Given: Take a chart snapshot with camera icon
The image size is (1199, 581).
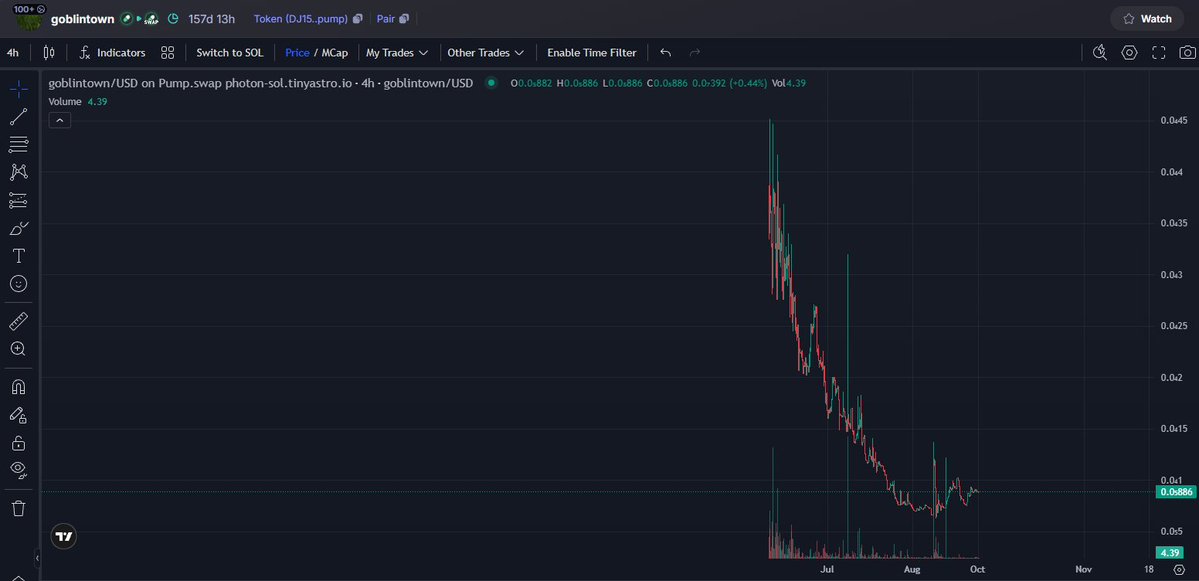Looking at the screenshot, I should 1187,53.
